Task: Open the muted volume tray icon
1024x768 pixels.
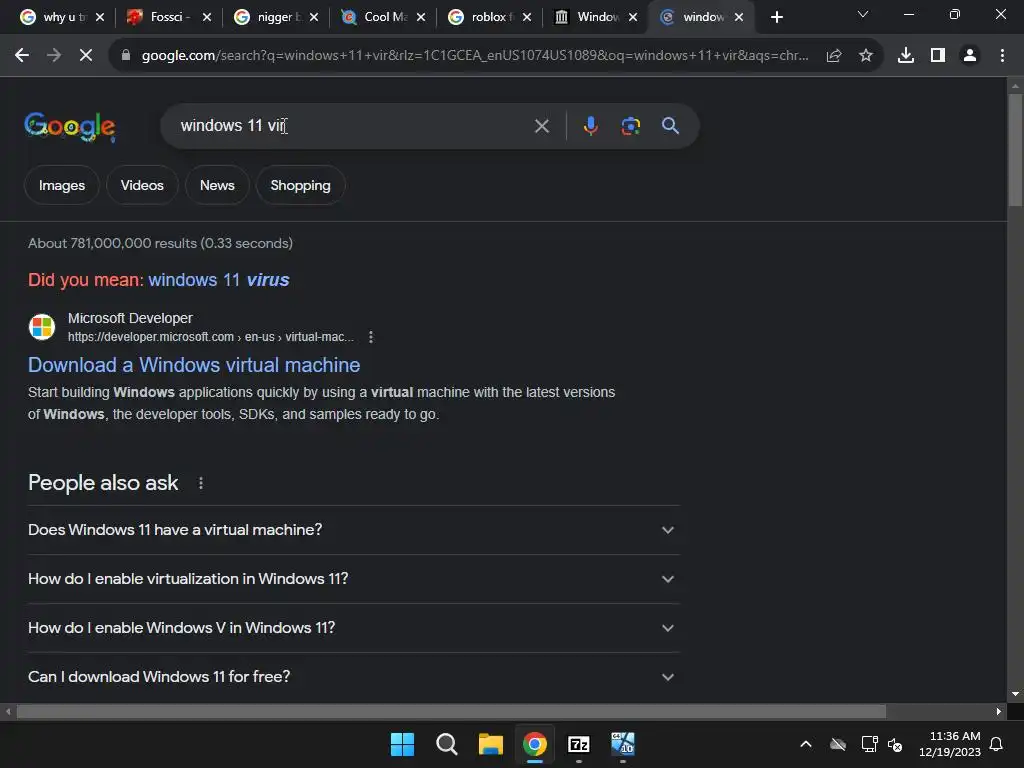Action: (895, 744)
